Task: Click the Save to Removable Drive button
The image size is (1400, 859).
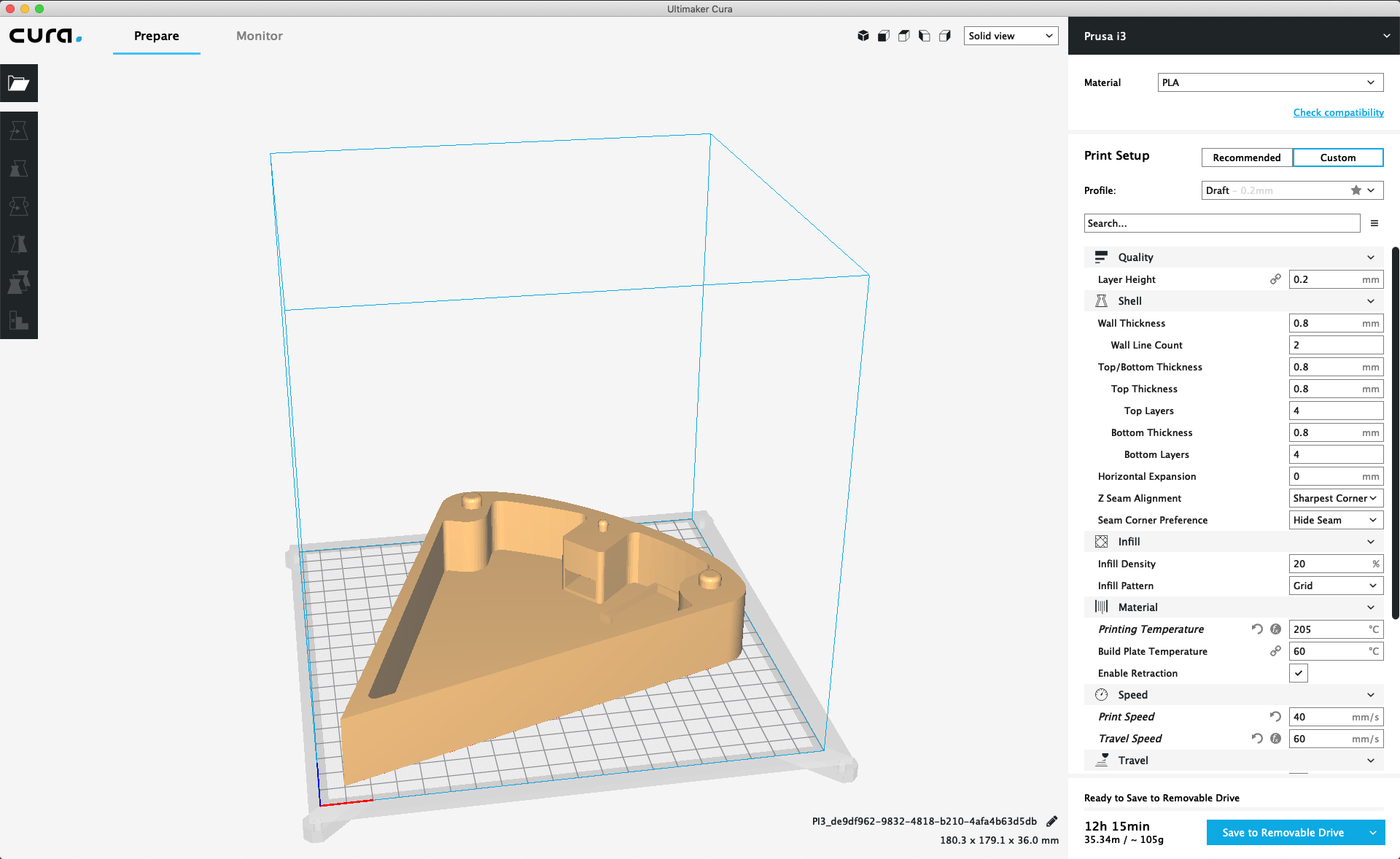Action: 1283,833
